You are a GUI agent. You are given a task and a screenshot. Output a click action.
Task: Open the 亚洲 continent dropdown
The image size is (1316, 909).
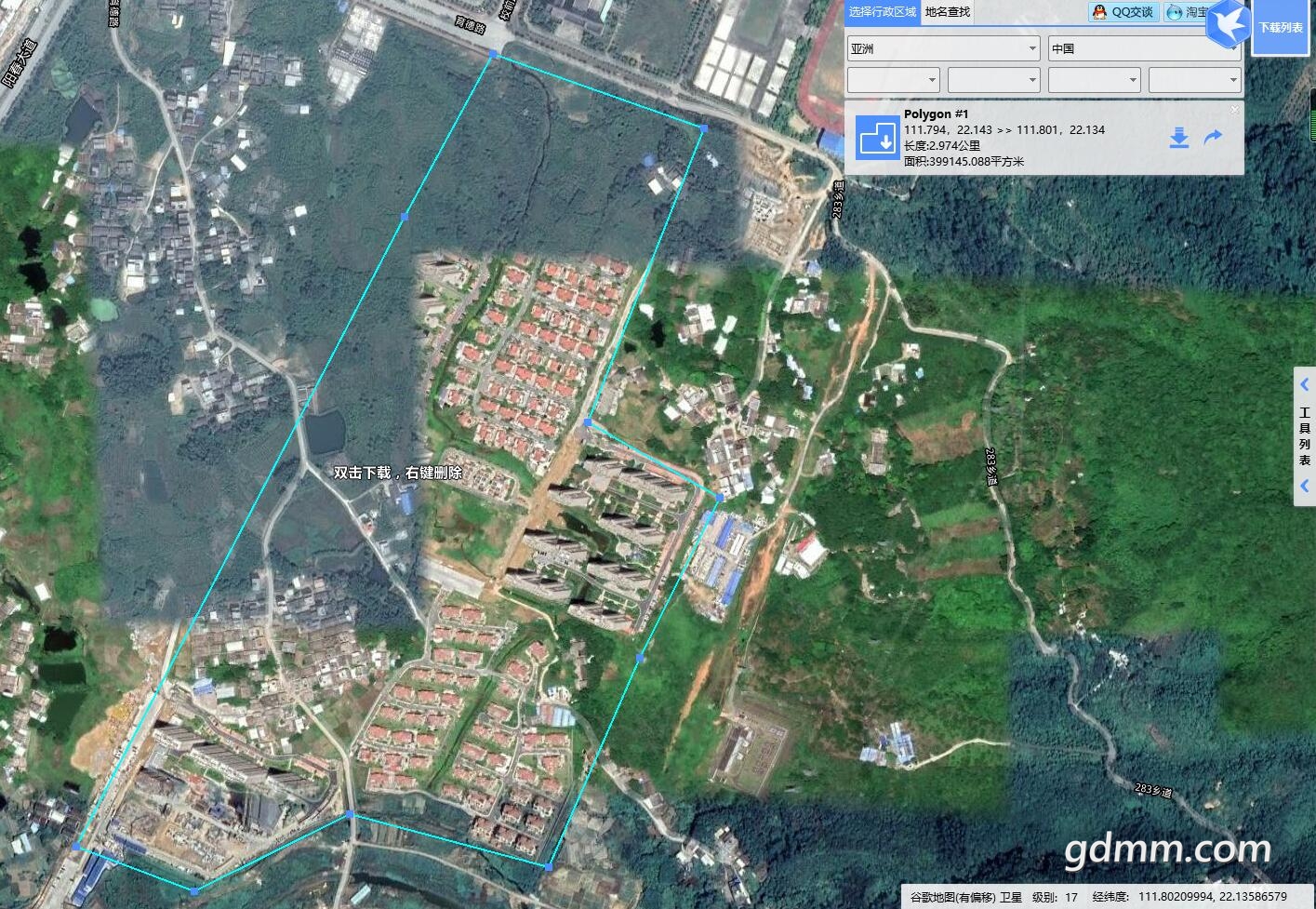[942, 48]
